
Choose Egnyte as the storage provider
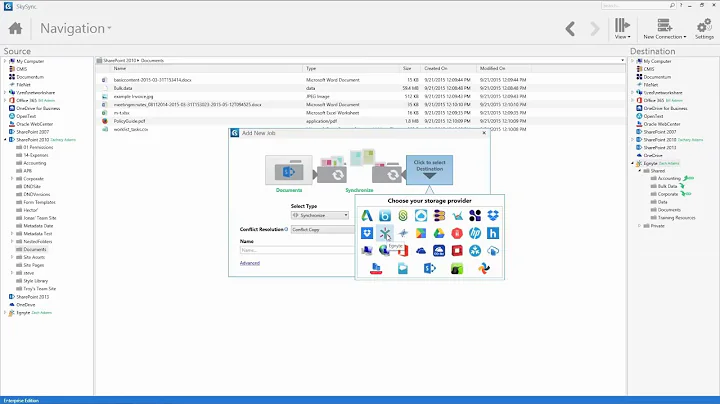tap(385, 233)
